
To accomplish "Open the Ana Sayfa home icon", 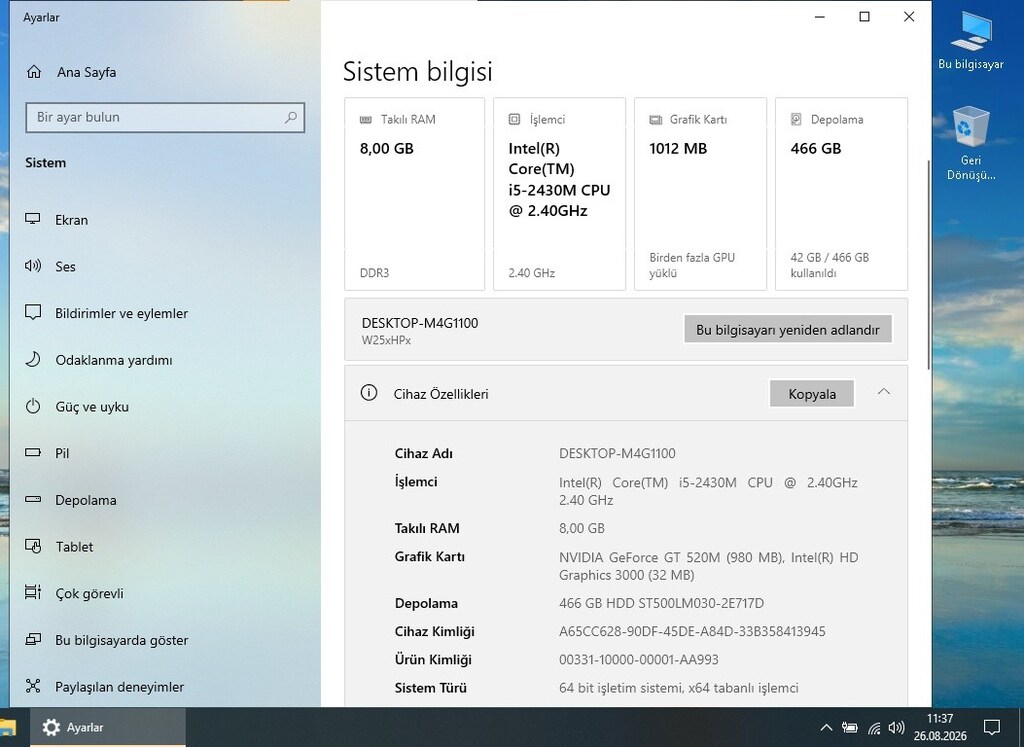I will click(34, 72).
